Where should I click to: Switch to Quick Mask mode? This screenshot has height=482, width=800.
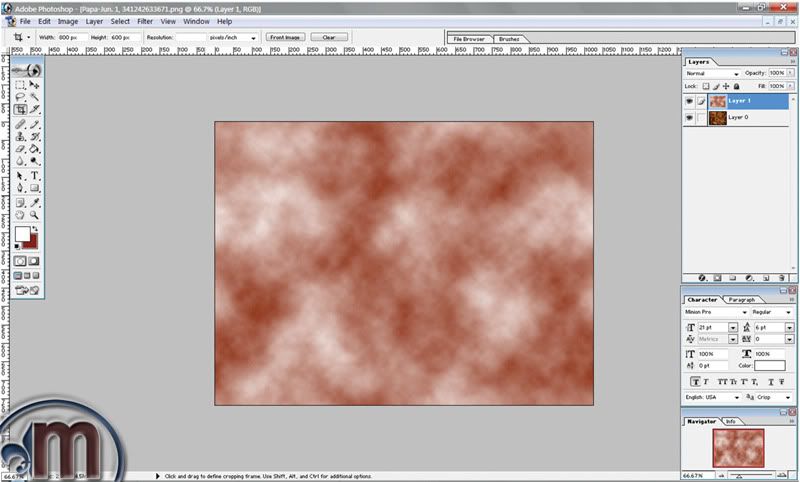34,261
